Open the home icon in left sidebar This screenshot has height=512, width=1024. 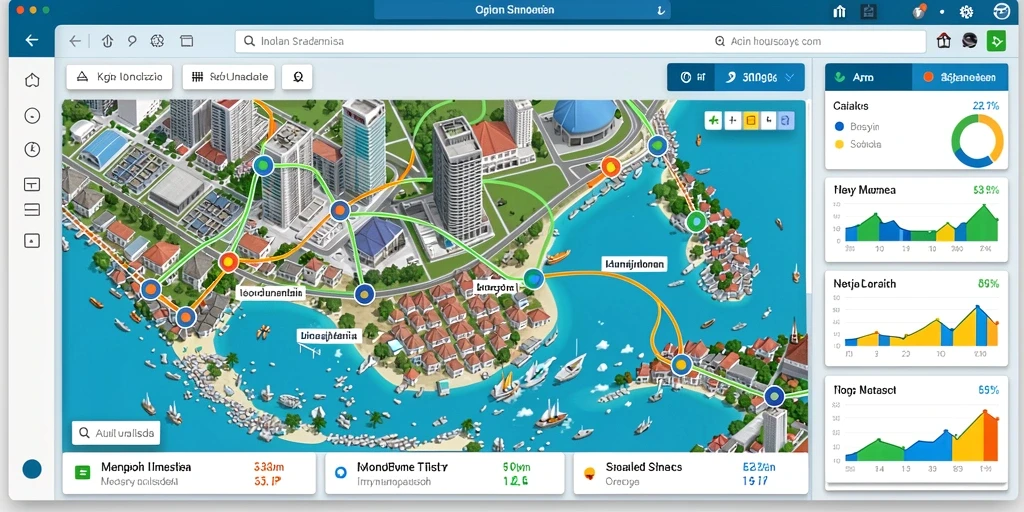[x=32, y=80]
